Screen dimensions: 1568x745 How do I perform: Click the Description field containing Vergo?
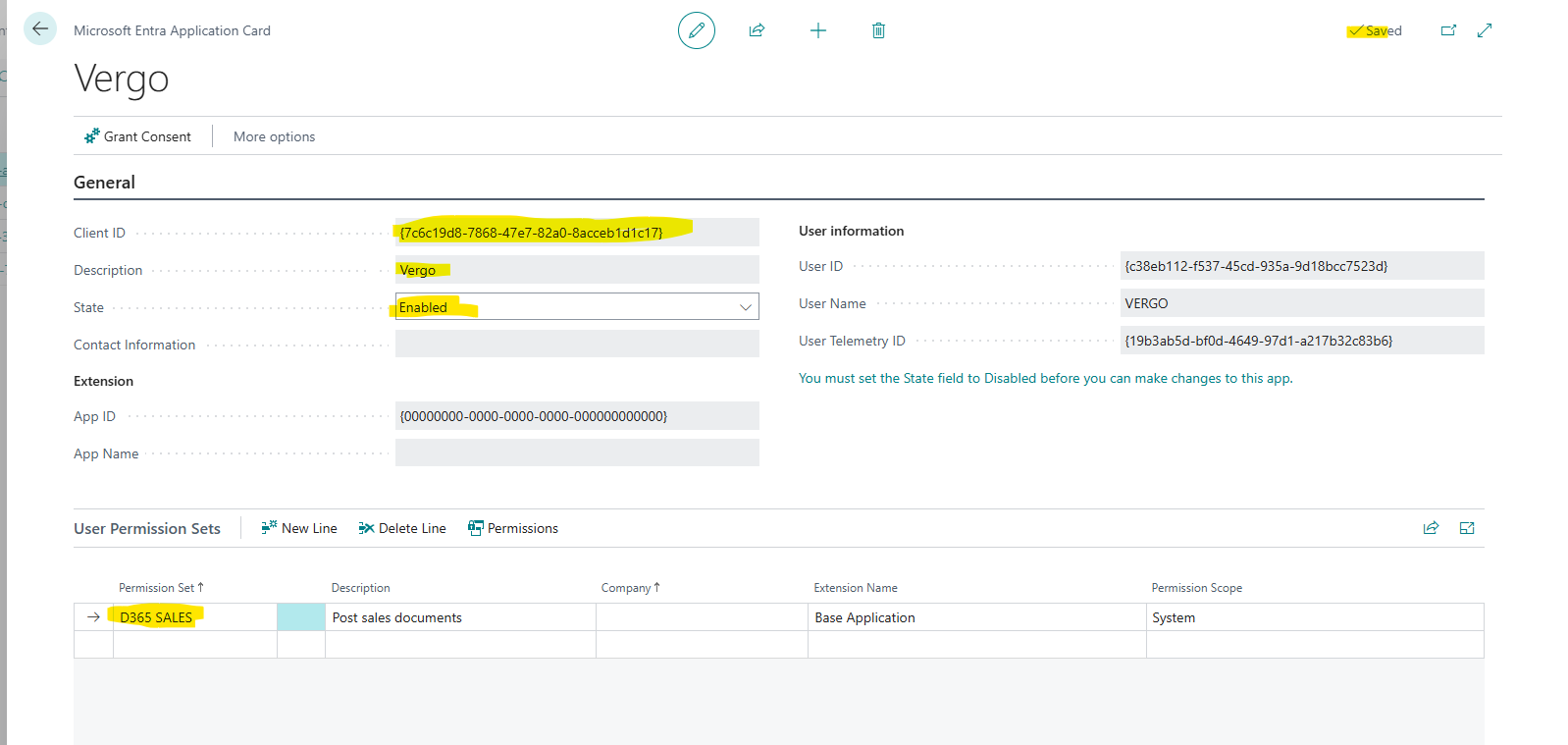(x=577, y=269)
